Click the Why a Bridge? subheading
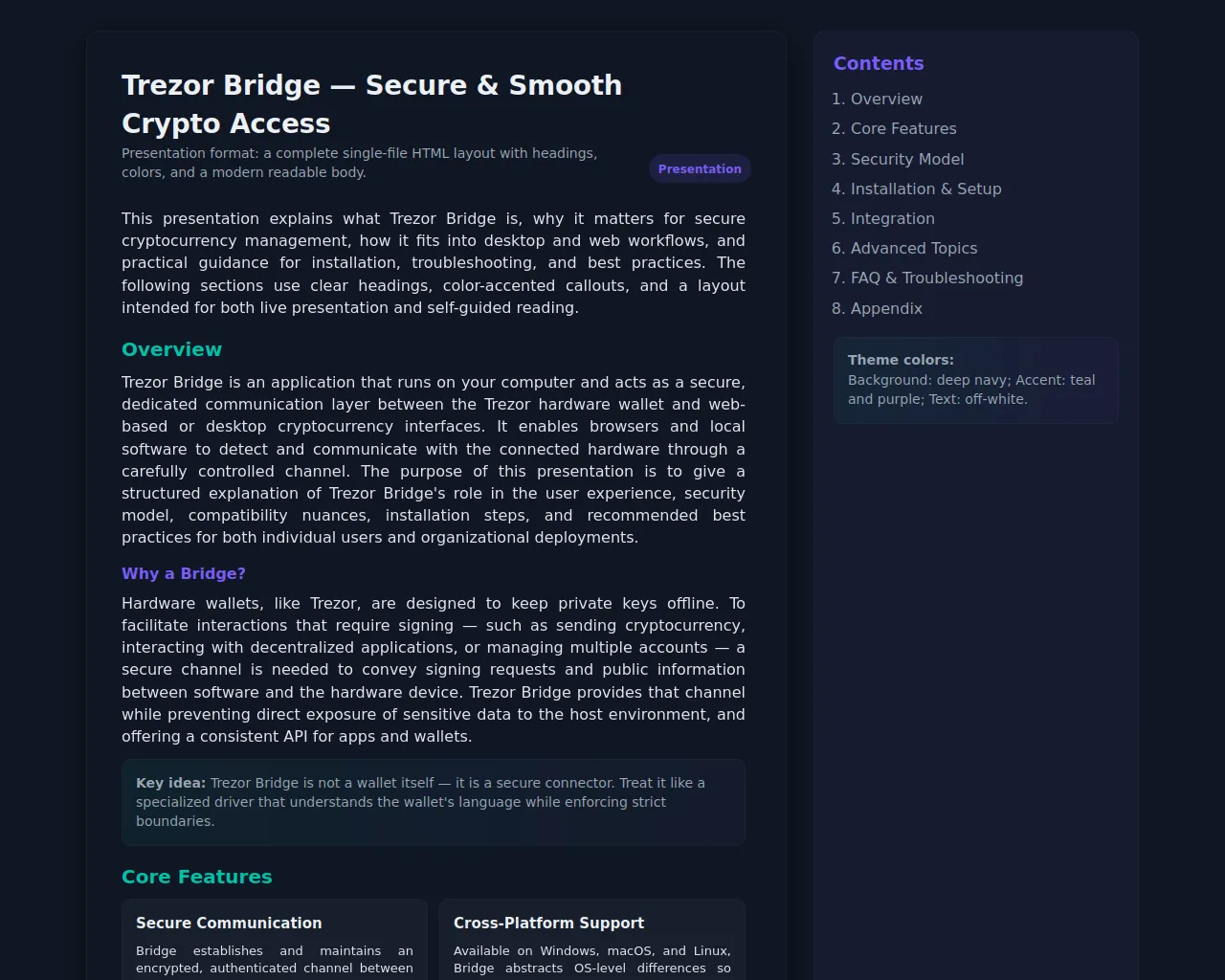This screenshot has width=1225, height=980. [x=184, y=573]
